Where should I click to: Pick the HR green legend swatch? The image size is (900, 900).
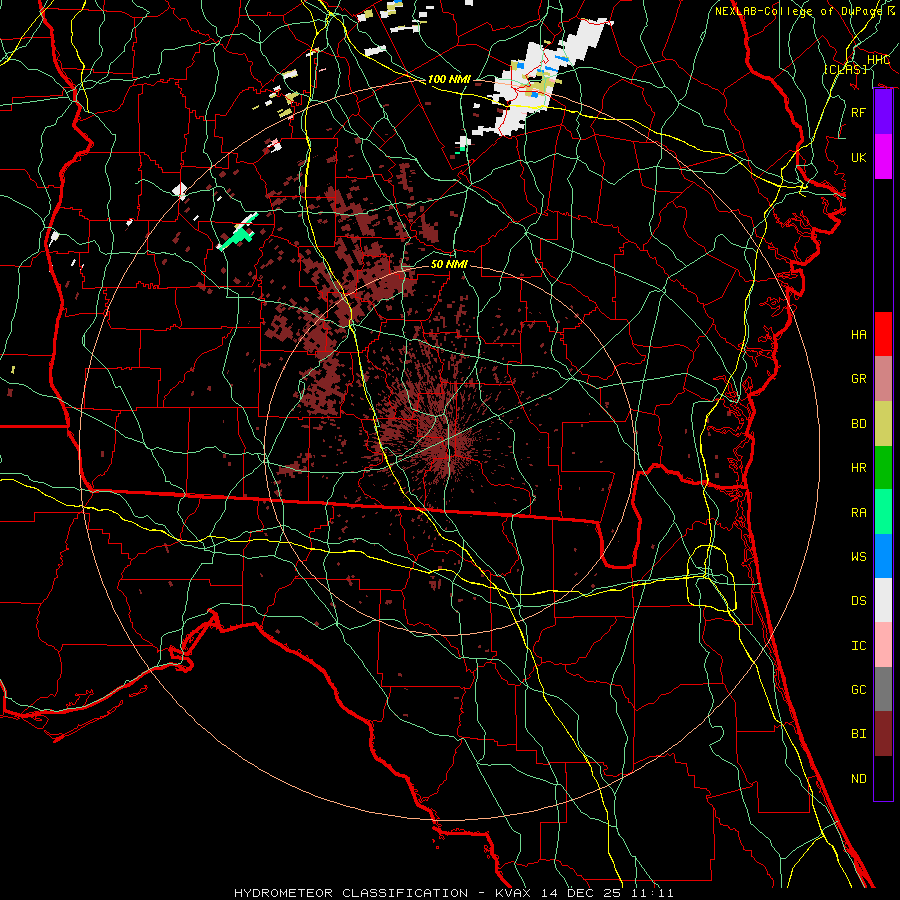[883, 467]
